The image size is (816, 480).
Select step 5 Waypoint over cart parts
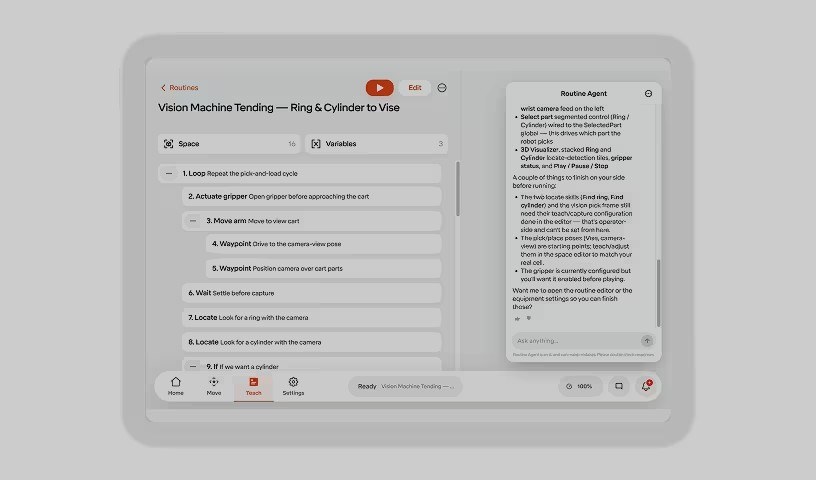(324, 268)
